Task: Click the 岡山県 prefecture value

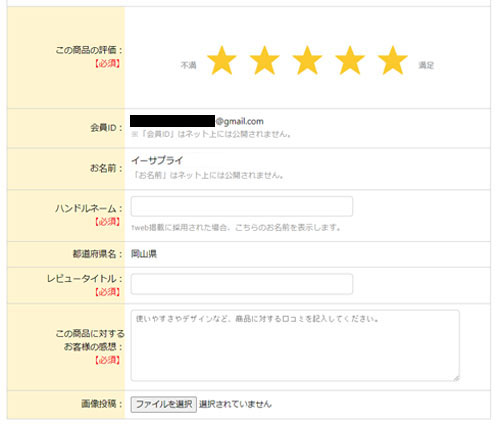Action: pyautogui.click(x=144, y=254)
